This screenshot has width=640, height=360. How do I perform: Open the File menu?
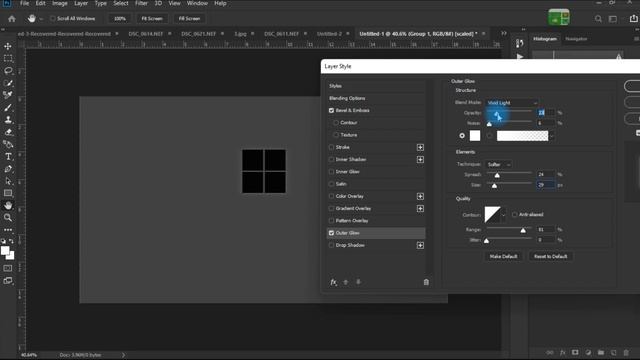coord(24,3)
